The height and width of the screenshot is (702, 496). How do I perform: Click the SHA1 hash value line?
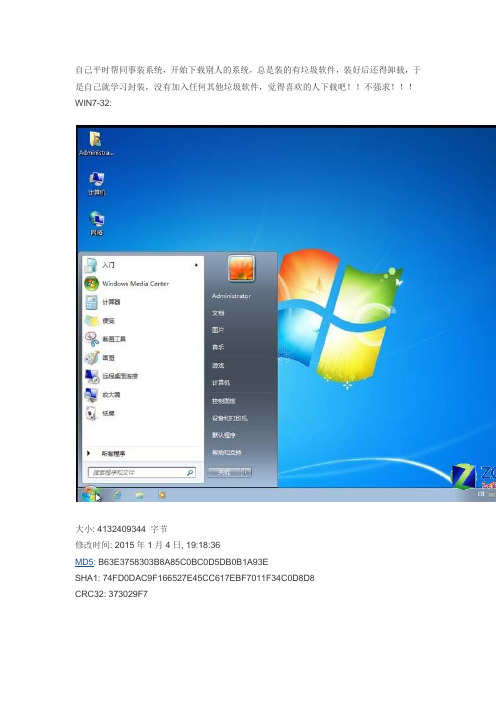click(x=194, y=578)
